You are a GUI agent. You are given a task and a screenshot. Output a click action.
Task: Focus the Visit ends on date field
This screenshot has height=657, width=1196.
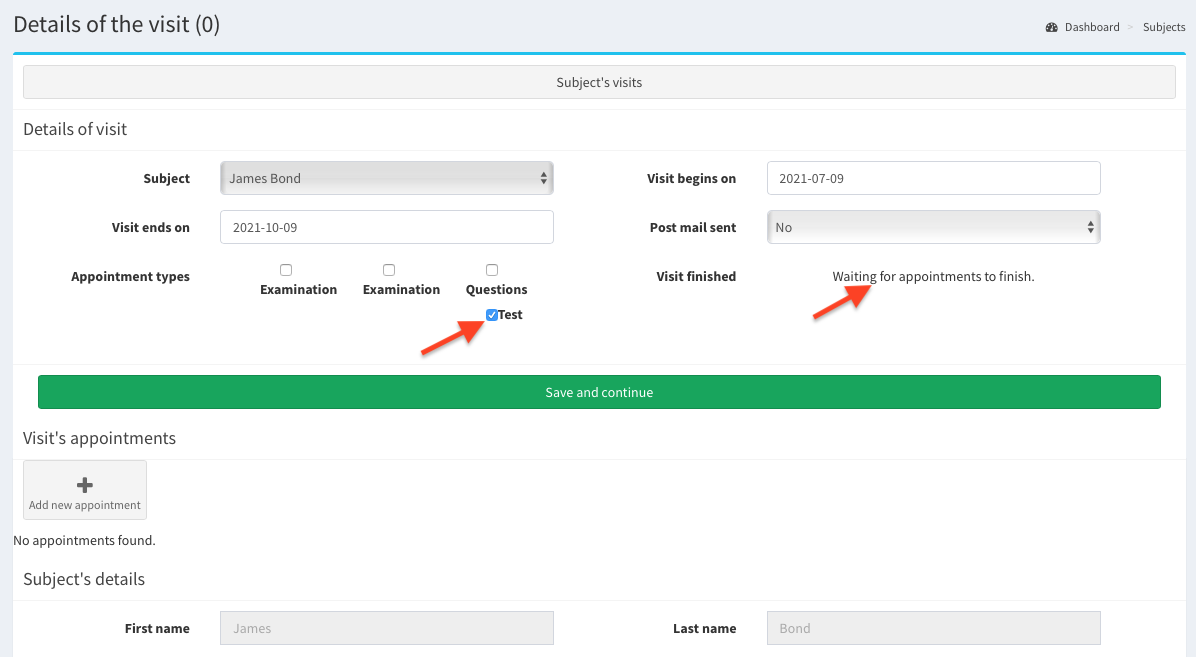coord(386,227)
